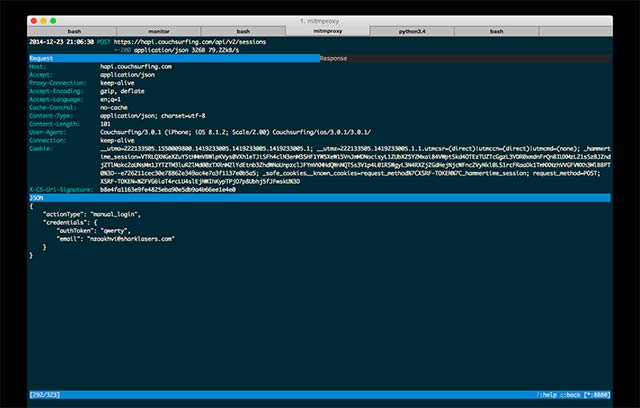Click the timestamp 2014-12-23 21:06:30

[x=61, y=42]
